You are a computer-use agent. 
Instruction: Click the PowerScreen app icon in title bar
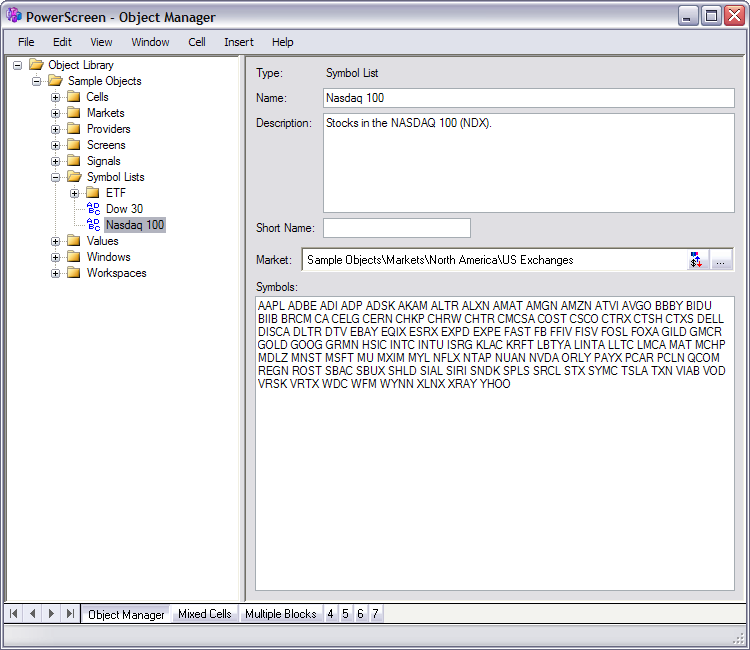point(14,16)
